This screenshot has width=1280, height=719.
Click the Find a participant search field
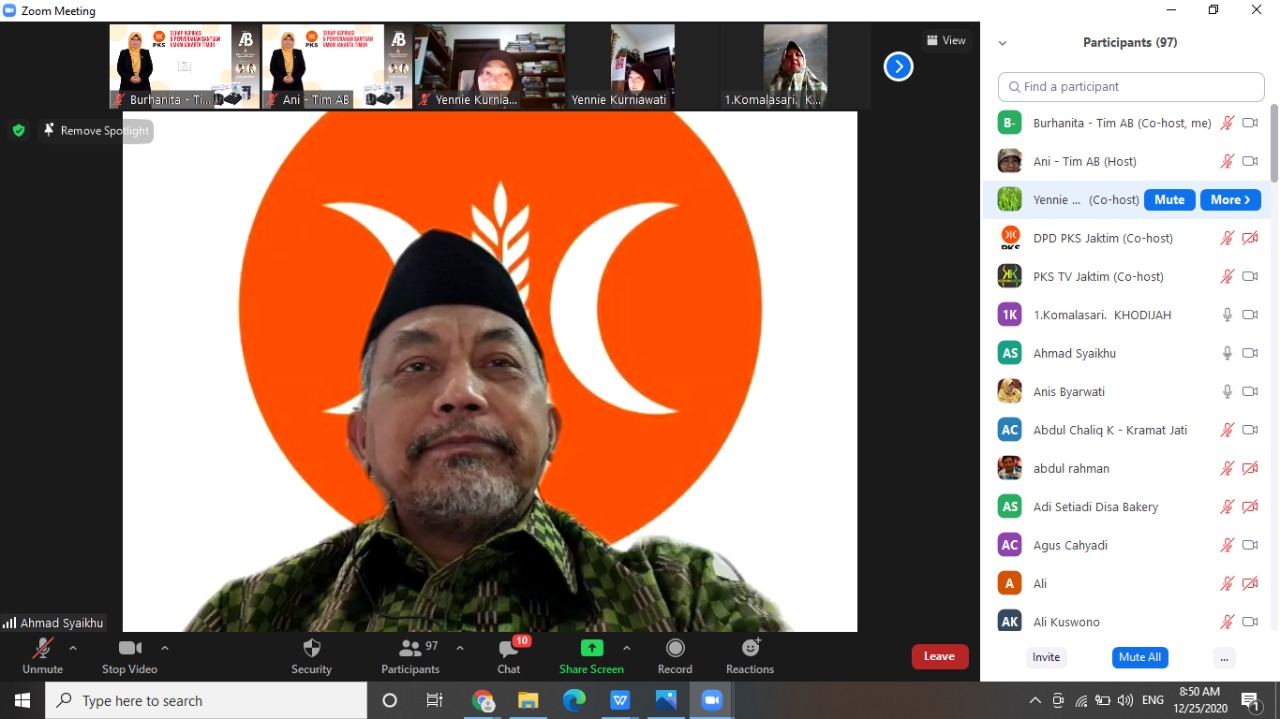(1131, 87)
